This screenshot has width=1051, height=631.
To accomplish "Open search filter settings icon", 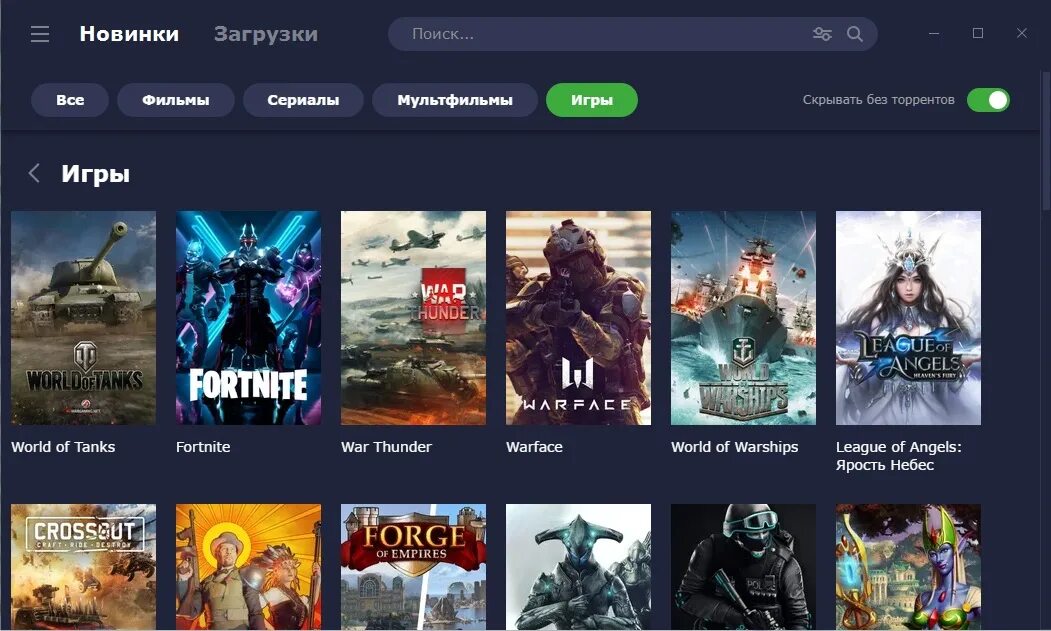I will pos(822,34).
